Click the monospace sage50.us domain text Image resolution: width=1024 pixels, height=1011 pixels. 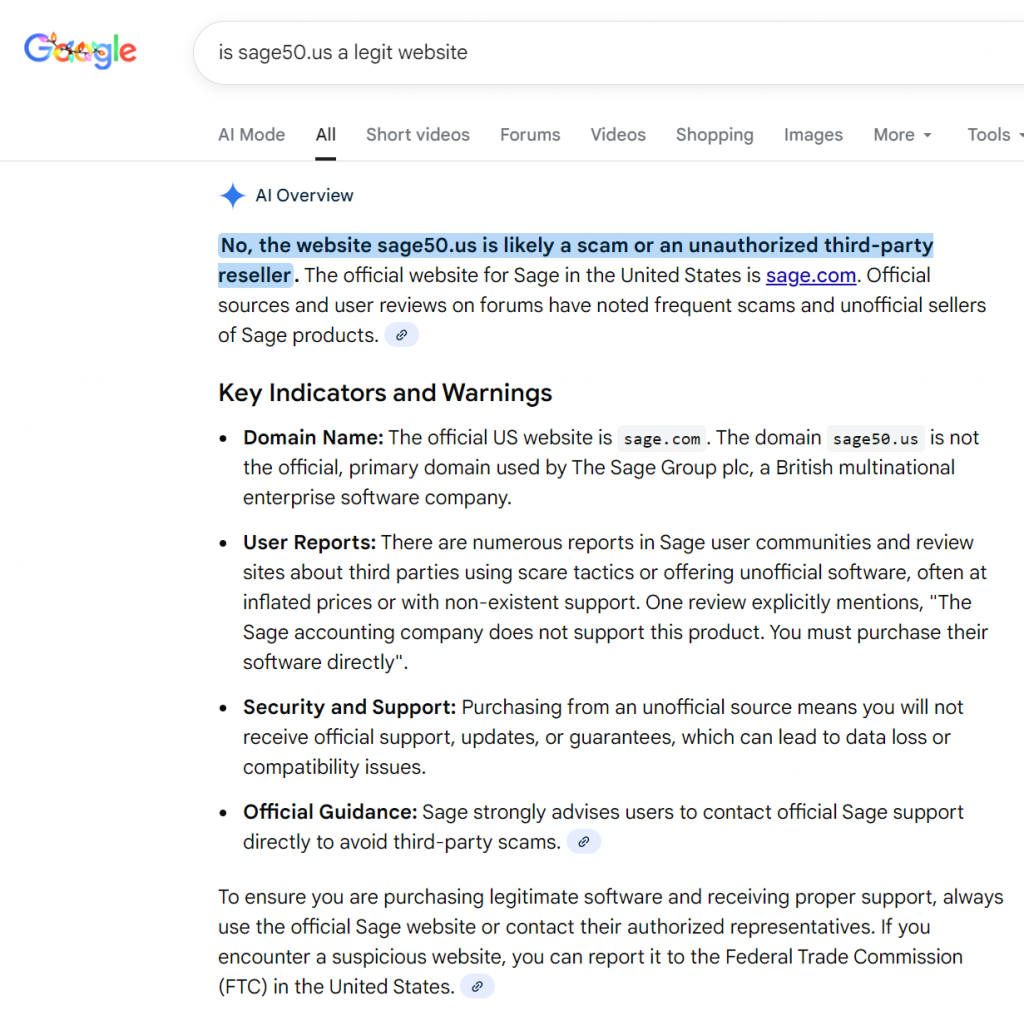point(875,439)
